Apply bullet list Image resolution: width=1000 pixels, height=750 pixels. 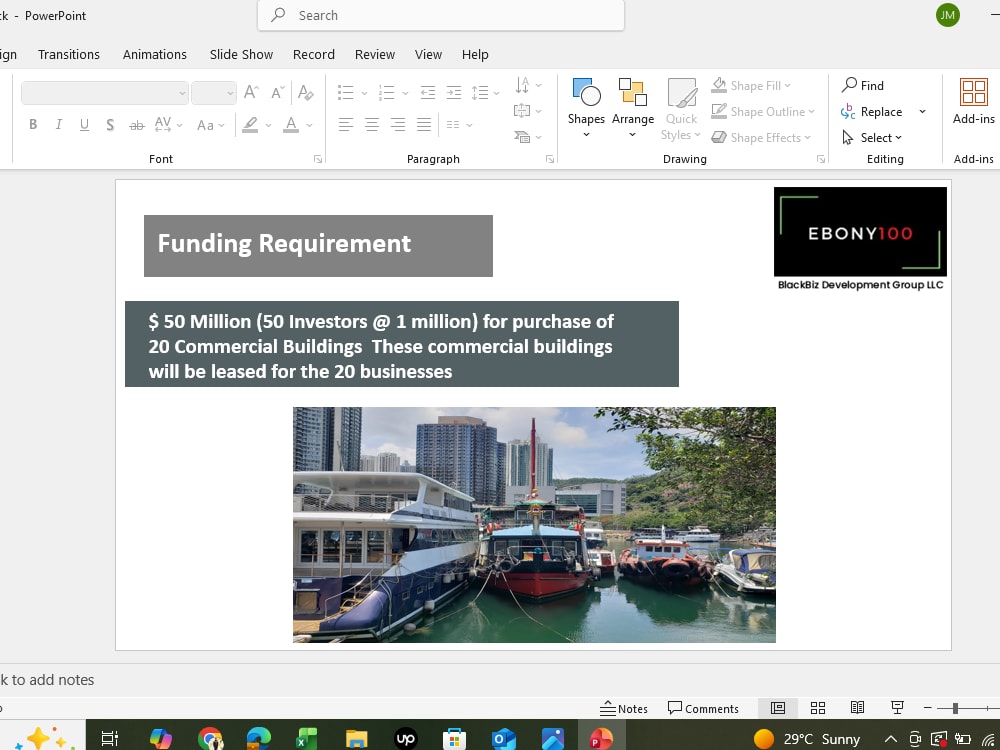pos(346,92)
